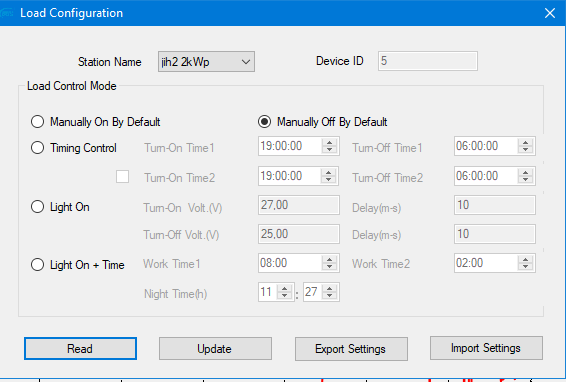Image resolution: width=566 pixels, height=382 pixels.
Task: Decrease Turn-Off Time2 with down arrow
Action: pyautogui.click(x=526, y=180)
